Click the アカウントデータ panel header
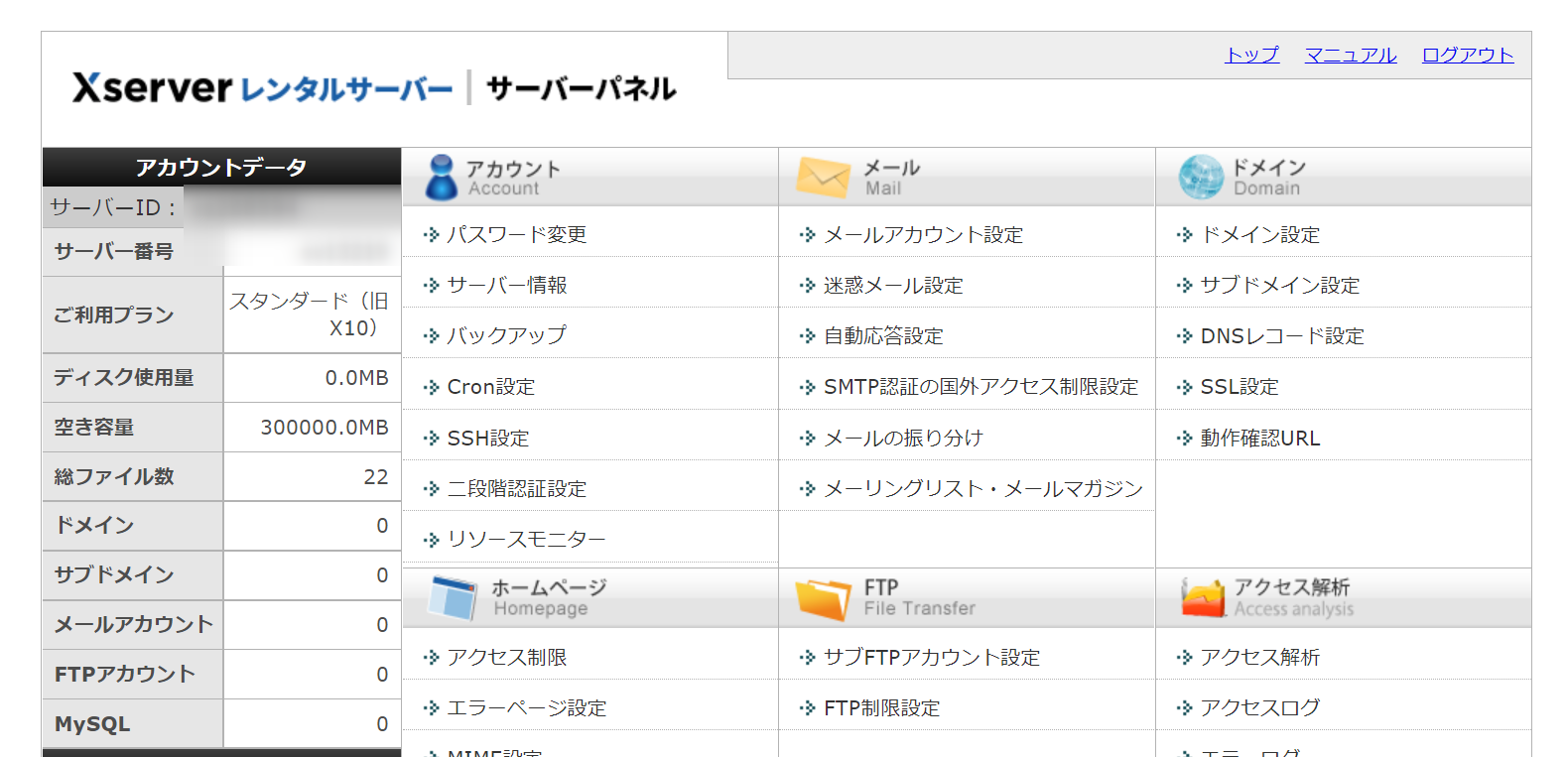The height and width of the screenshot is (757, 1568). pyautogui.click(x=221, y=167)
